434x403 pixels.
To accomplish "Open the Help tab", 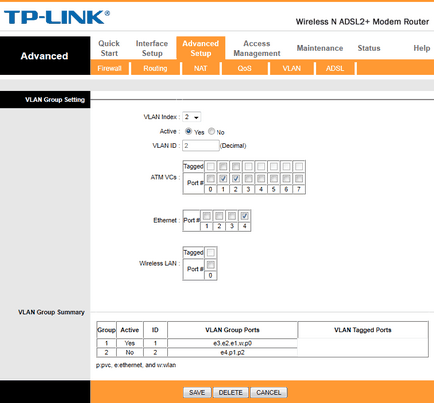I will pos(422,48).
